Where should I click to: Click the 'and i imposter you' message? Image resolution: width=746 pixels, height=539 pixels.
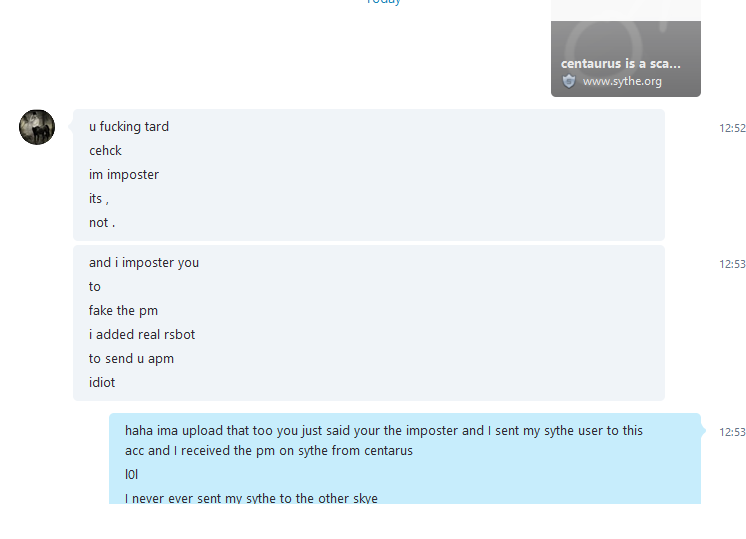[x=144, y=263]
